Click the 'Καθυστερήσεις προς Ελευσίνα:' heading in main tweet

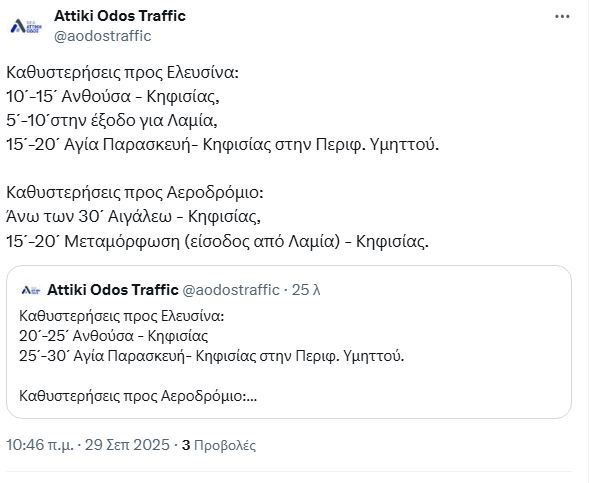point(123,74)
